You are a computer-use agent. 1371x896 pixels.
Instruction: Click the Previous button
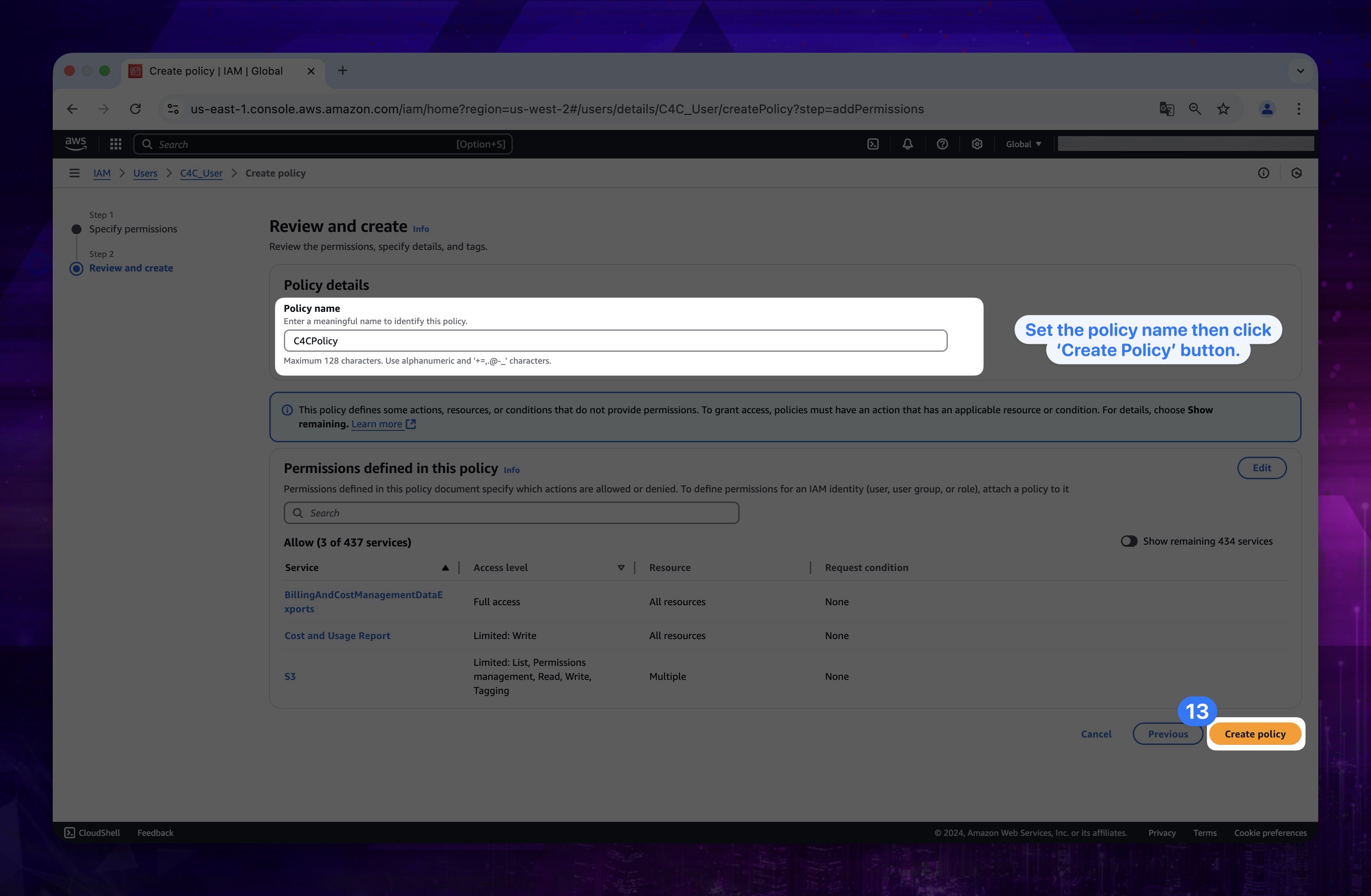pyautogui.click(x=1168, y=733)
